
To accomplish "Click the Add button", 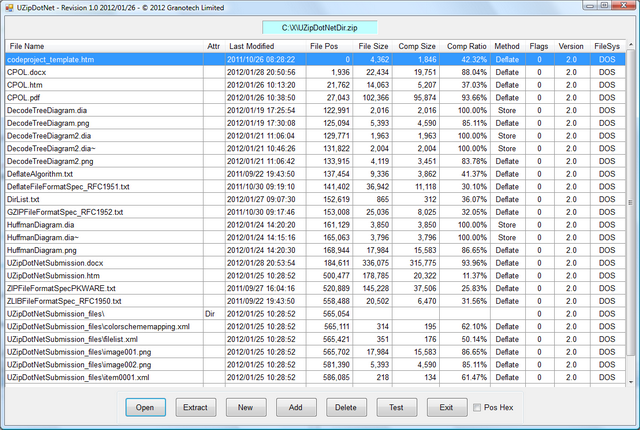I will click(296, 407).
